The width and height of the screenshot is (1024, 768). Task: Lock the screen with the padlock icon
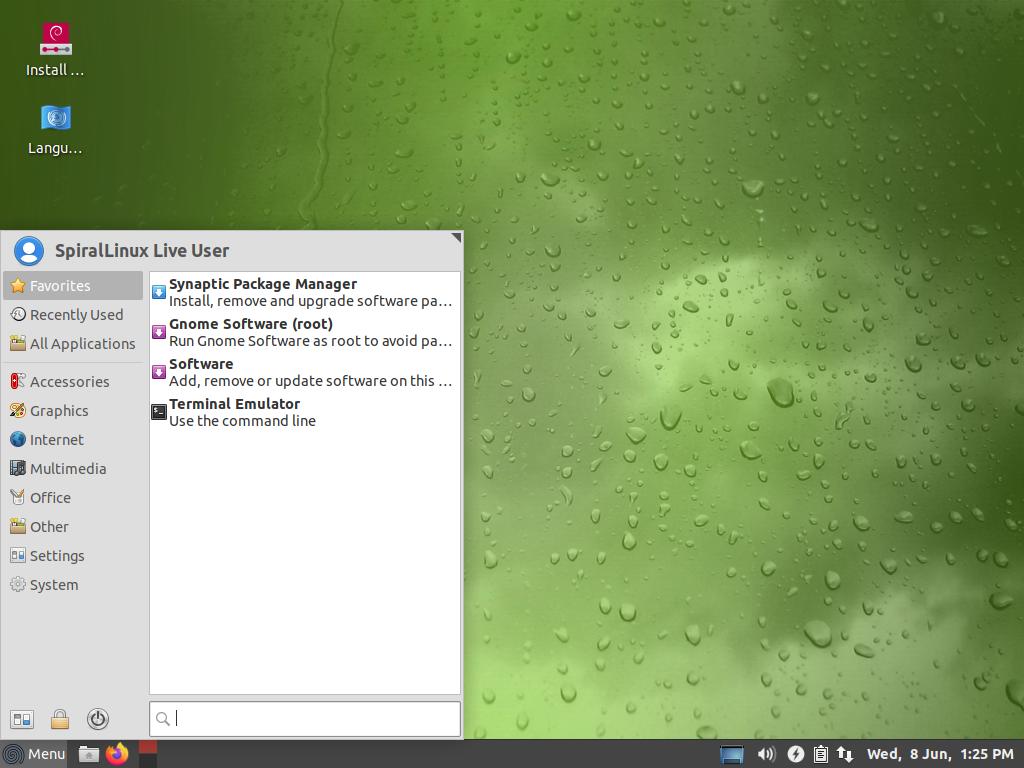point(59,720)
